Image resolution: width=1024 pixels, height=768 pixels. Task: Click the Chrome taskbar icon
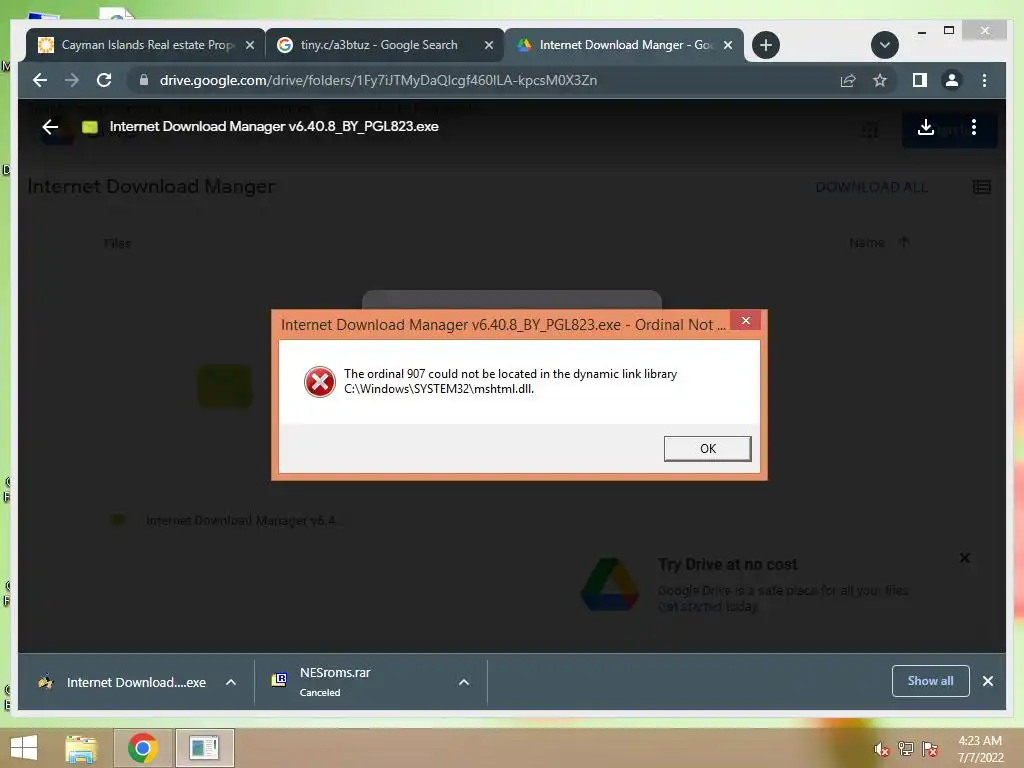(x=143, y=748)
